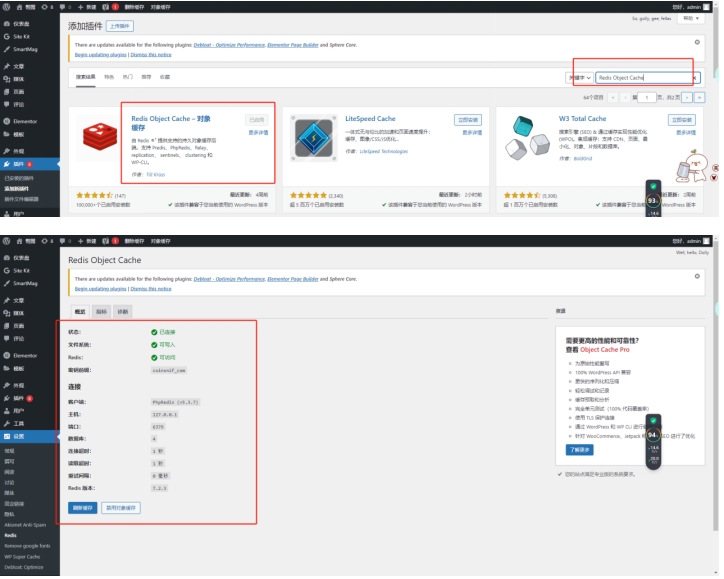Click performance score 93 widget
Viewport: 724px width, 579px height.
coord(653,200)
